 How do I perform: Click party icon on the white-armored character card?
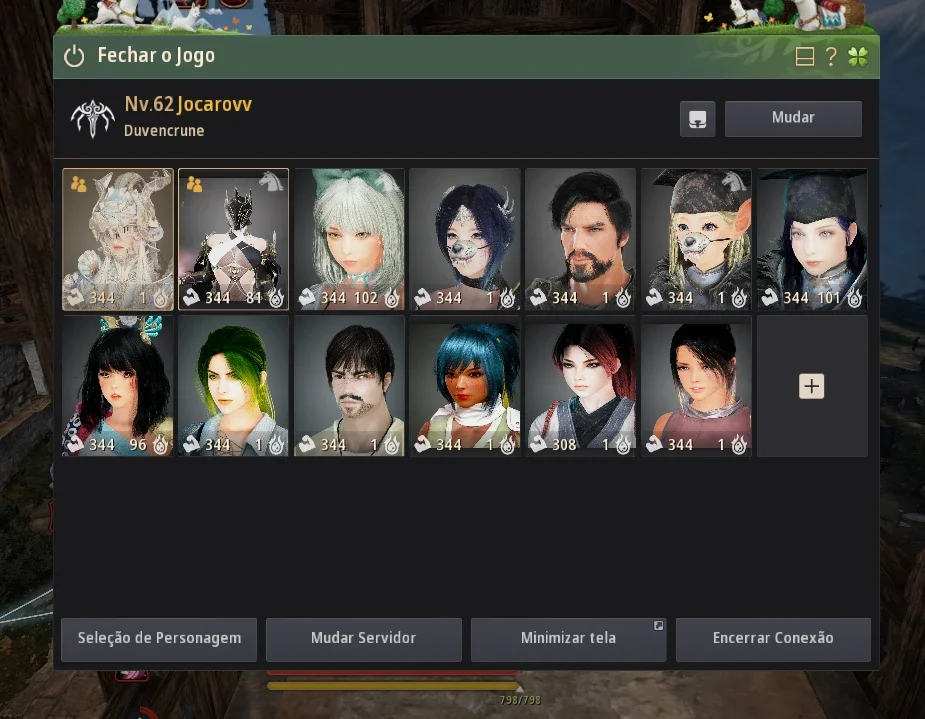[x=78, y=184]
